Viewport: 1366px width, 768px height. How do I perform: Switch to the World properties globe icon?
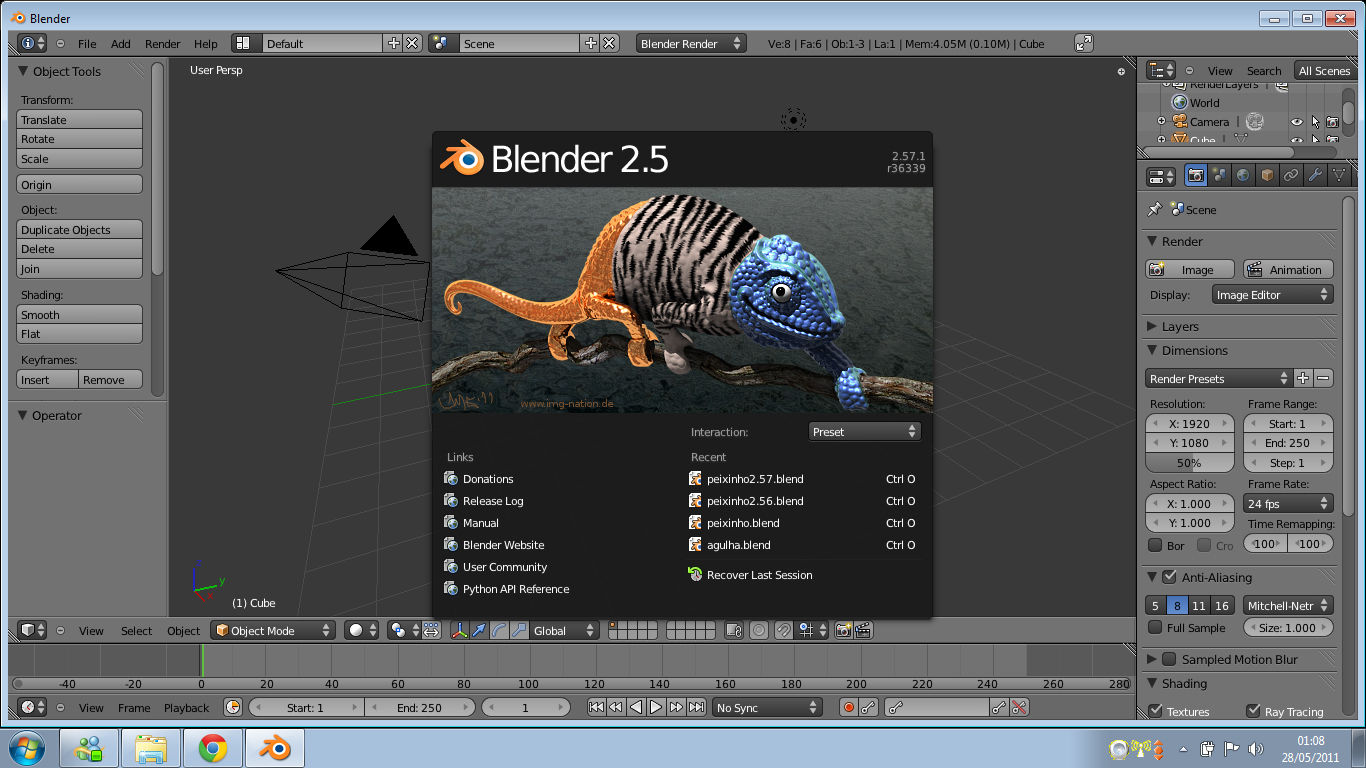[1244, 176]
